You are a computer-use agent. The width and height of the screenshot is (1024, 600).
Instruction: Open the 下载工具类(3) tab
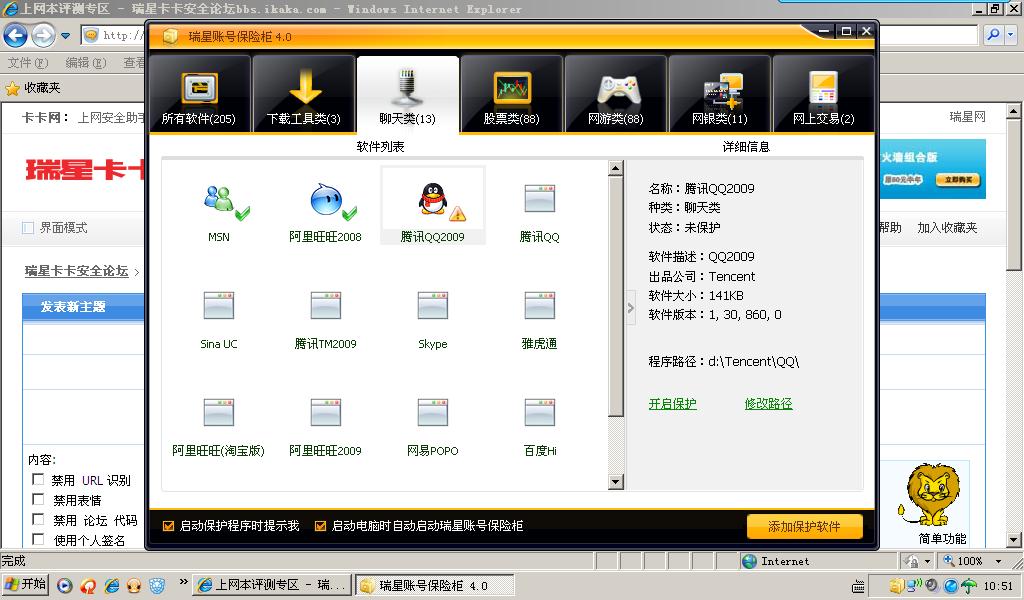point(304,94)
